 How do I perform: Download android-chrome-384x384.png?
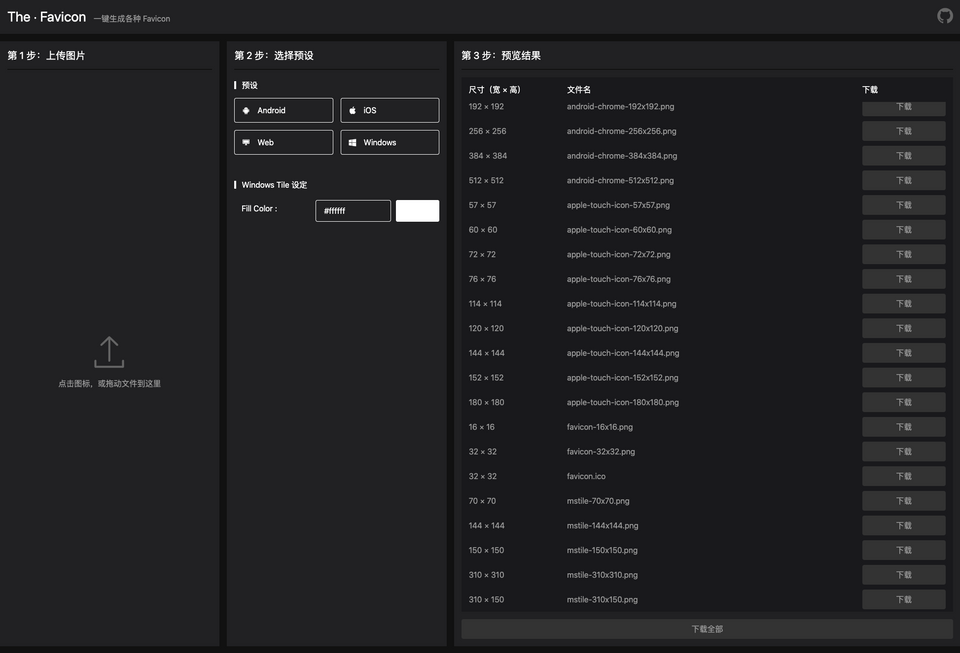904,155
